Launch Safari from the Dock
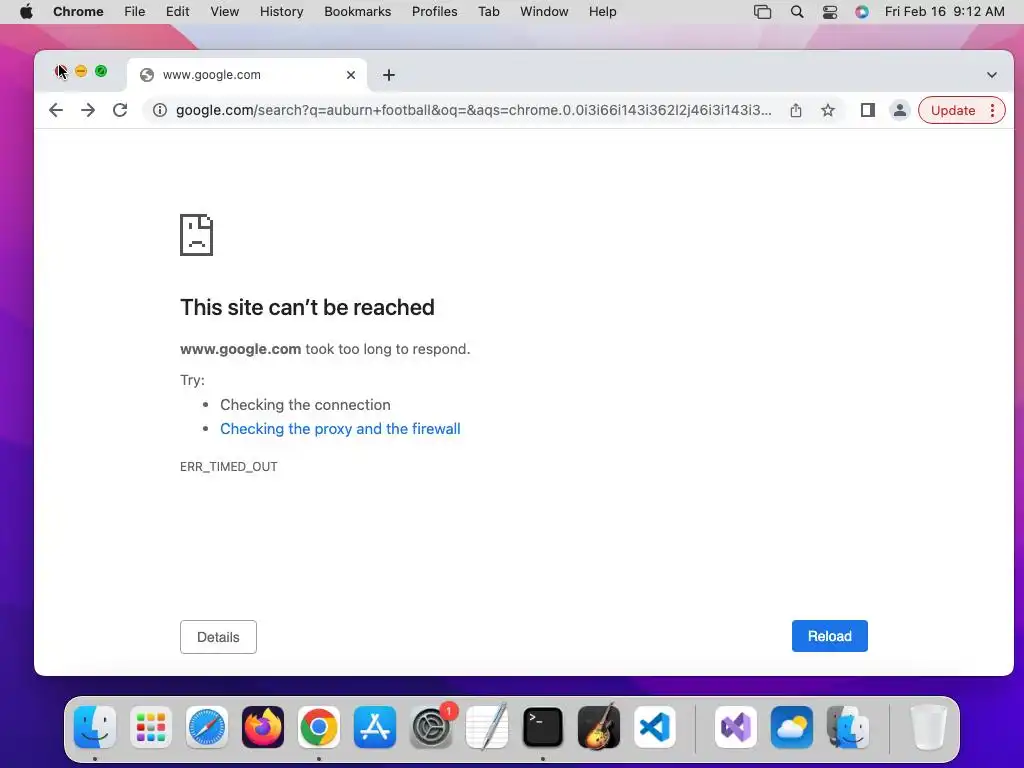This screenshot has width=1024, height=768. (207, 727)
